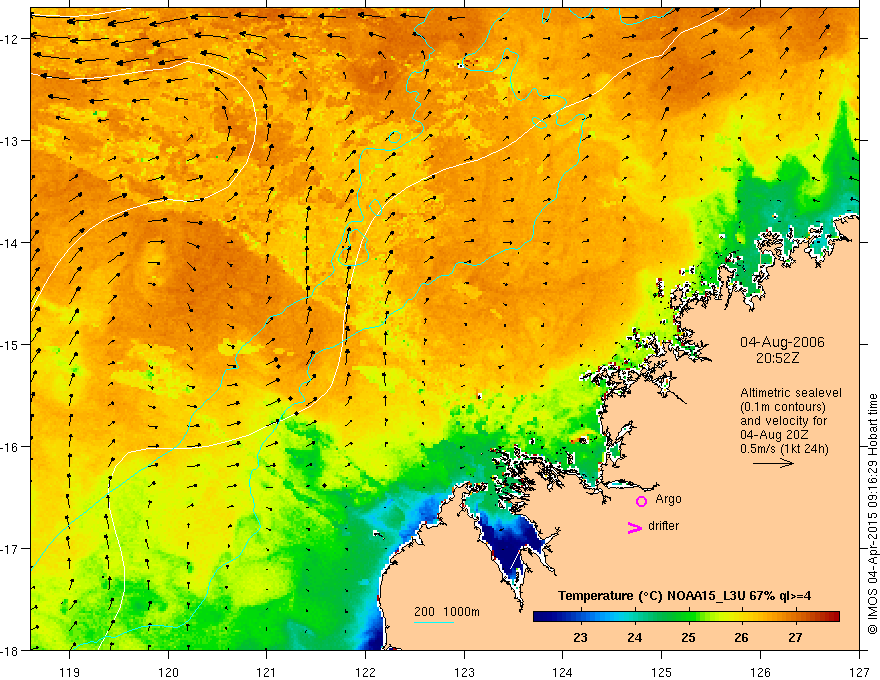This screenshot has width=880, height=680.
Task: Click the dark red end of temperature colorbar
Action: pyautogui.click(x=834, y=617)
